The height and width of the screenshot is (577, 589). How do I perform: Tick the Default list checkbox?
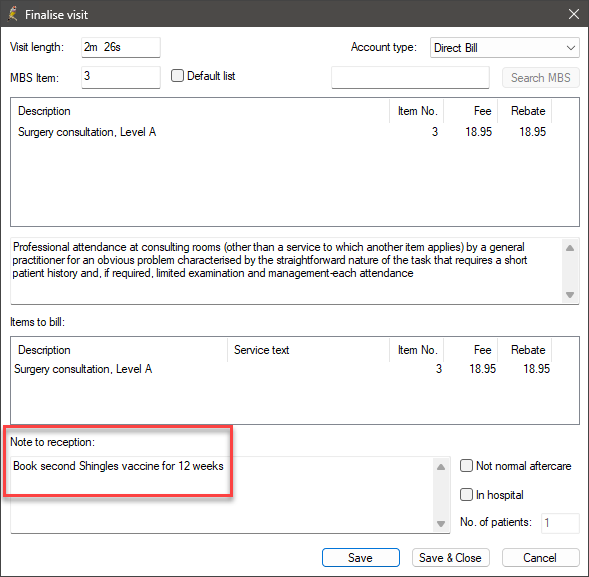coord(177,76)
